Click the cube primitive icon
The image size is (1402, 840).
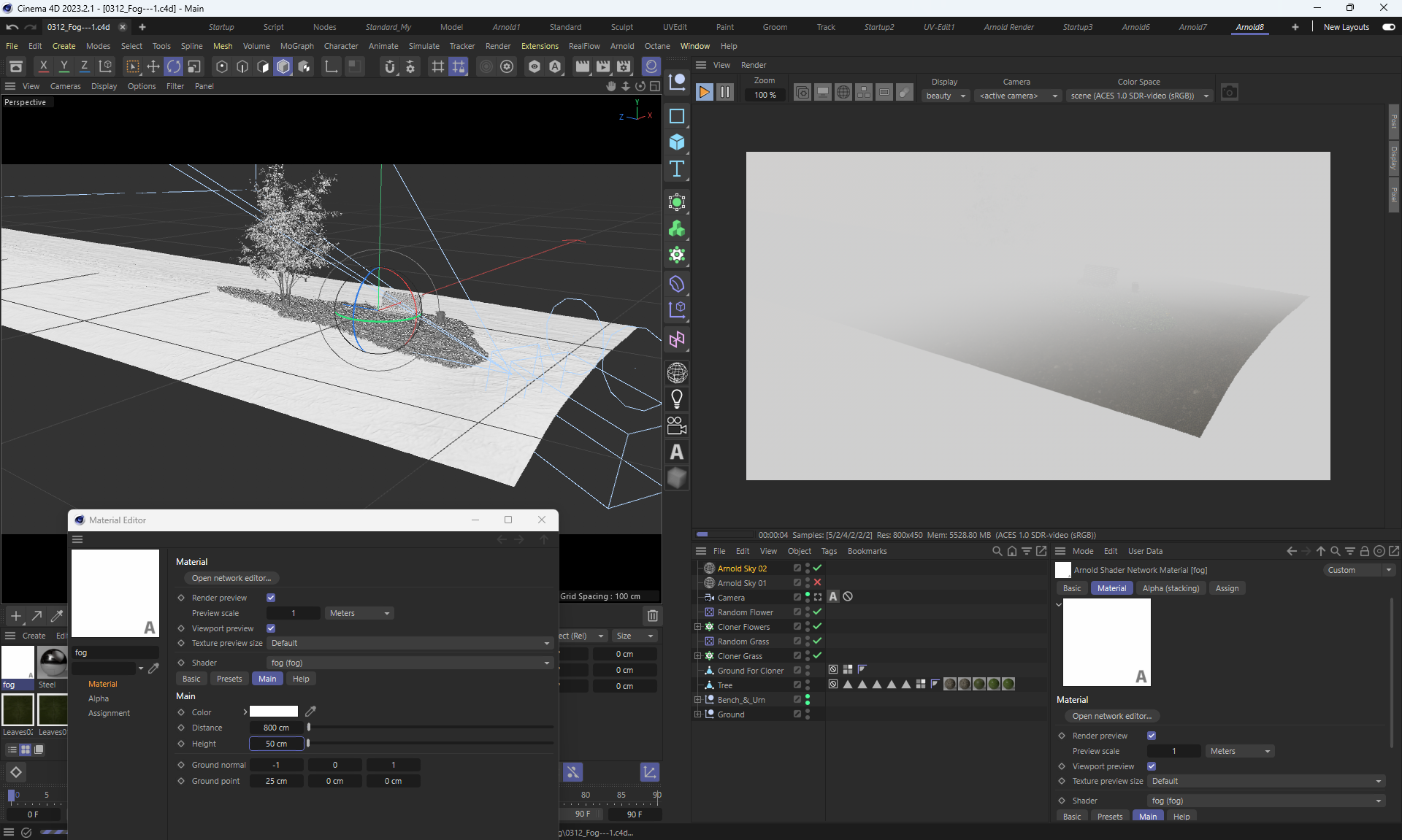coord(677,142)
